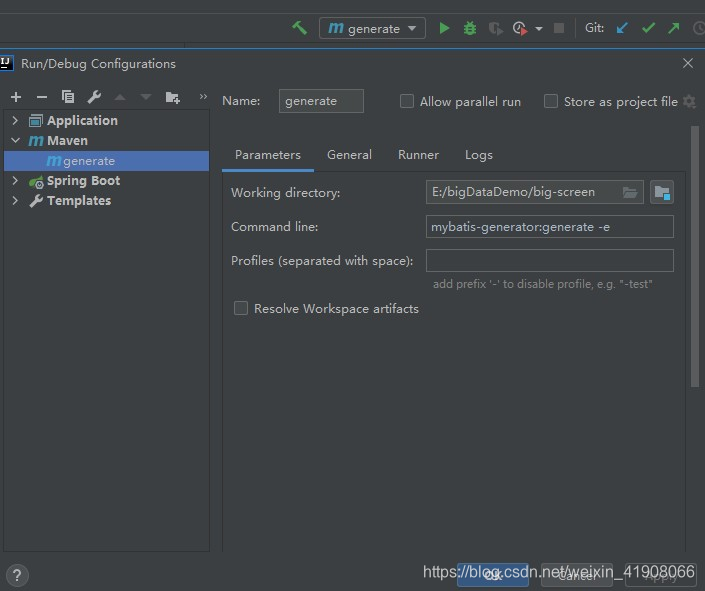Show more toolbar actions chevron

pyautogui.click(x=203, y=96)
